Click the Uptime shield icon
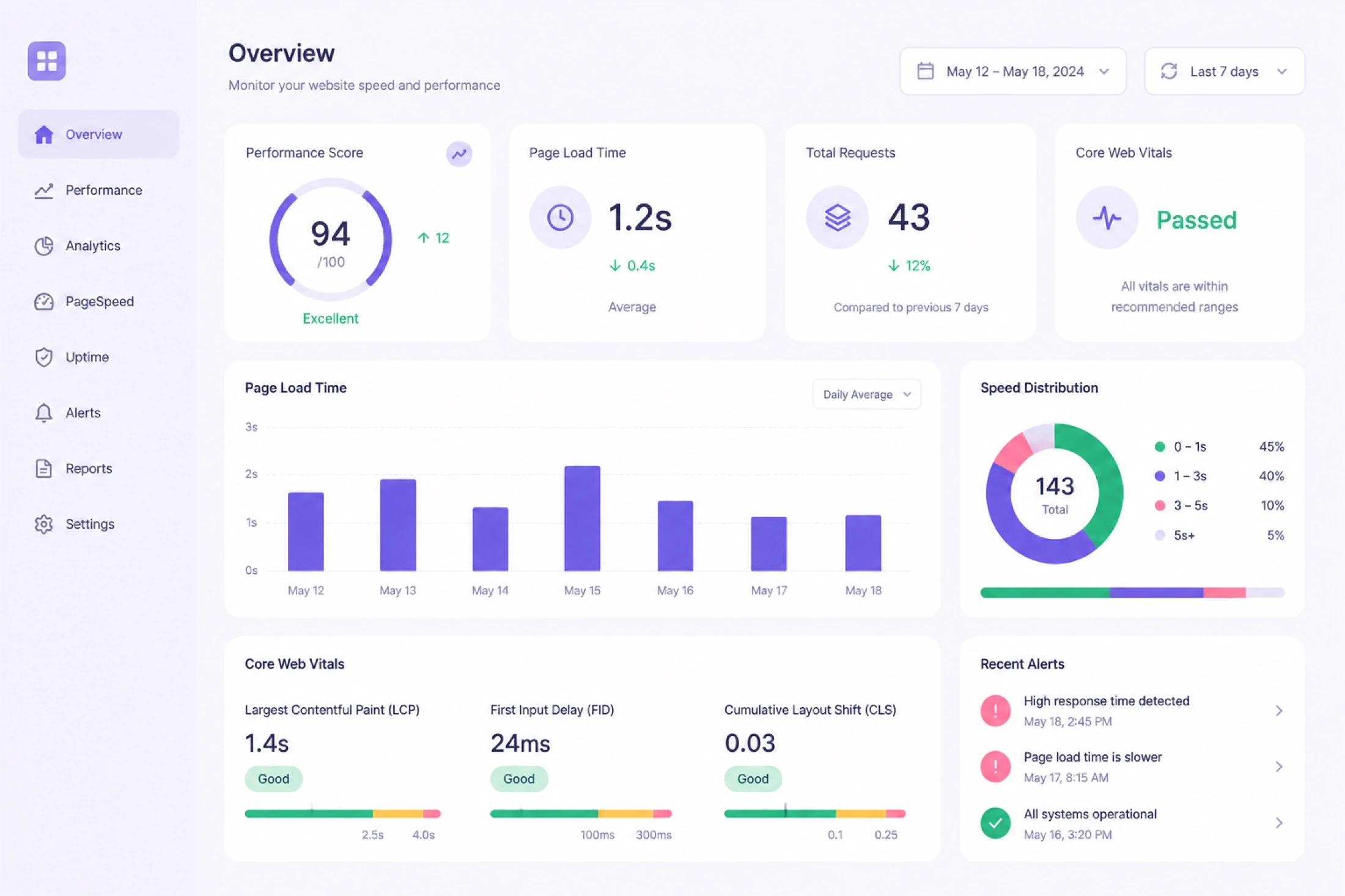Viewport: 1345px width, 896px height. 44,357
